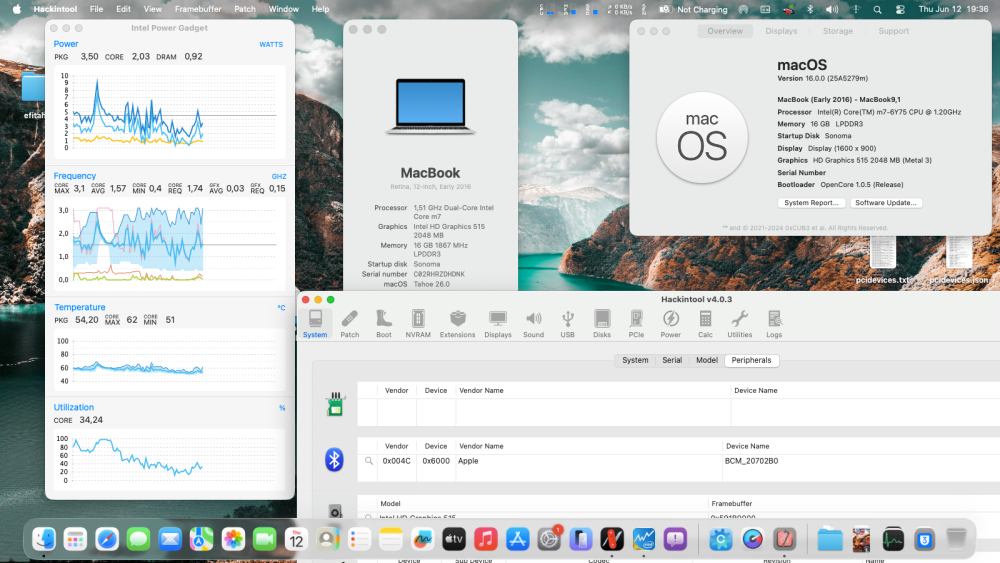The height and width of the screenshot is (563, 1000).
Task: Open the Window menu
Action: (x=283, y=9)
